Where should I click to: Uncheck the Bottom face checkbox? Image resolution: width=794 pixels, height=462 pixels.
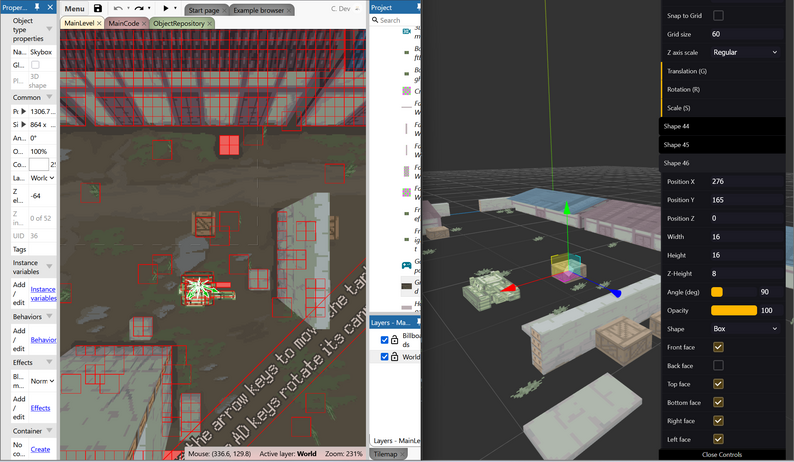click(718, 402)
